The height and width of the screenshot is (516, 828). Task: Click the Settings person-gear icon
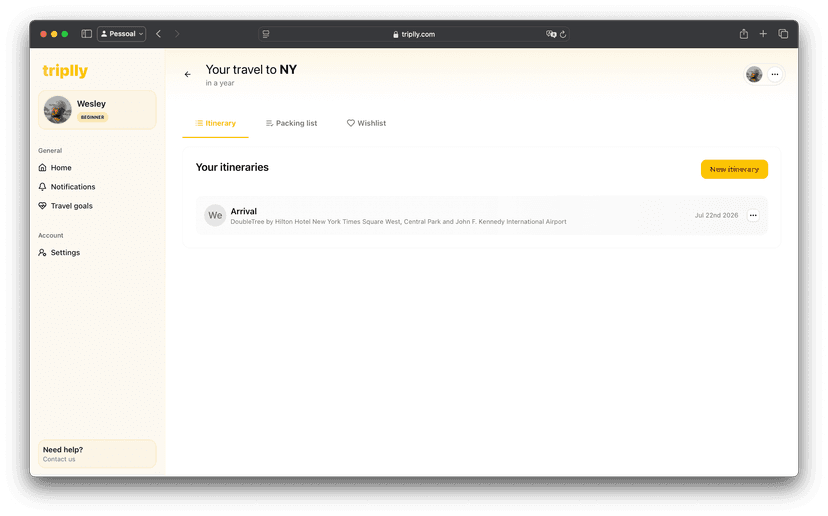pos(42,252)
